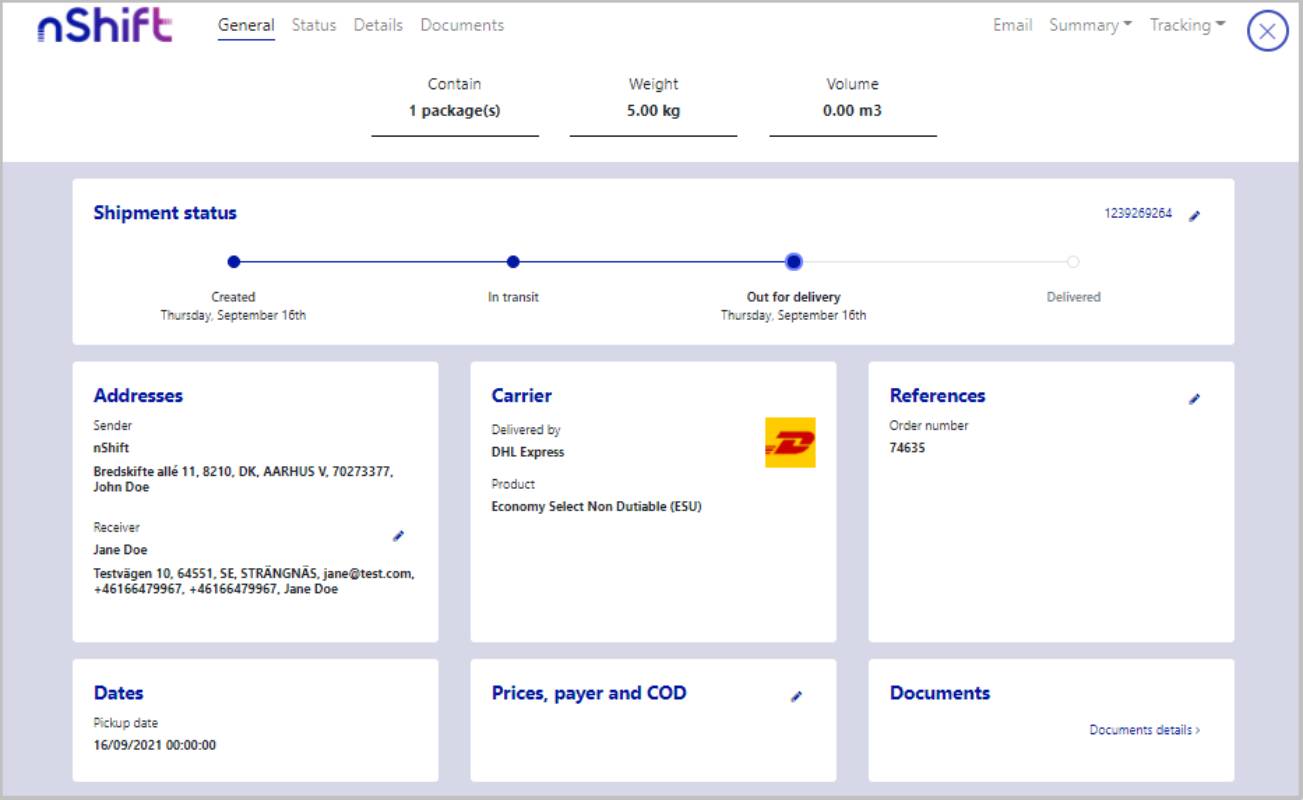Click the Email link in header

1013,25
